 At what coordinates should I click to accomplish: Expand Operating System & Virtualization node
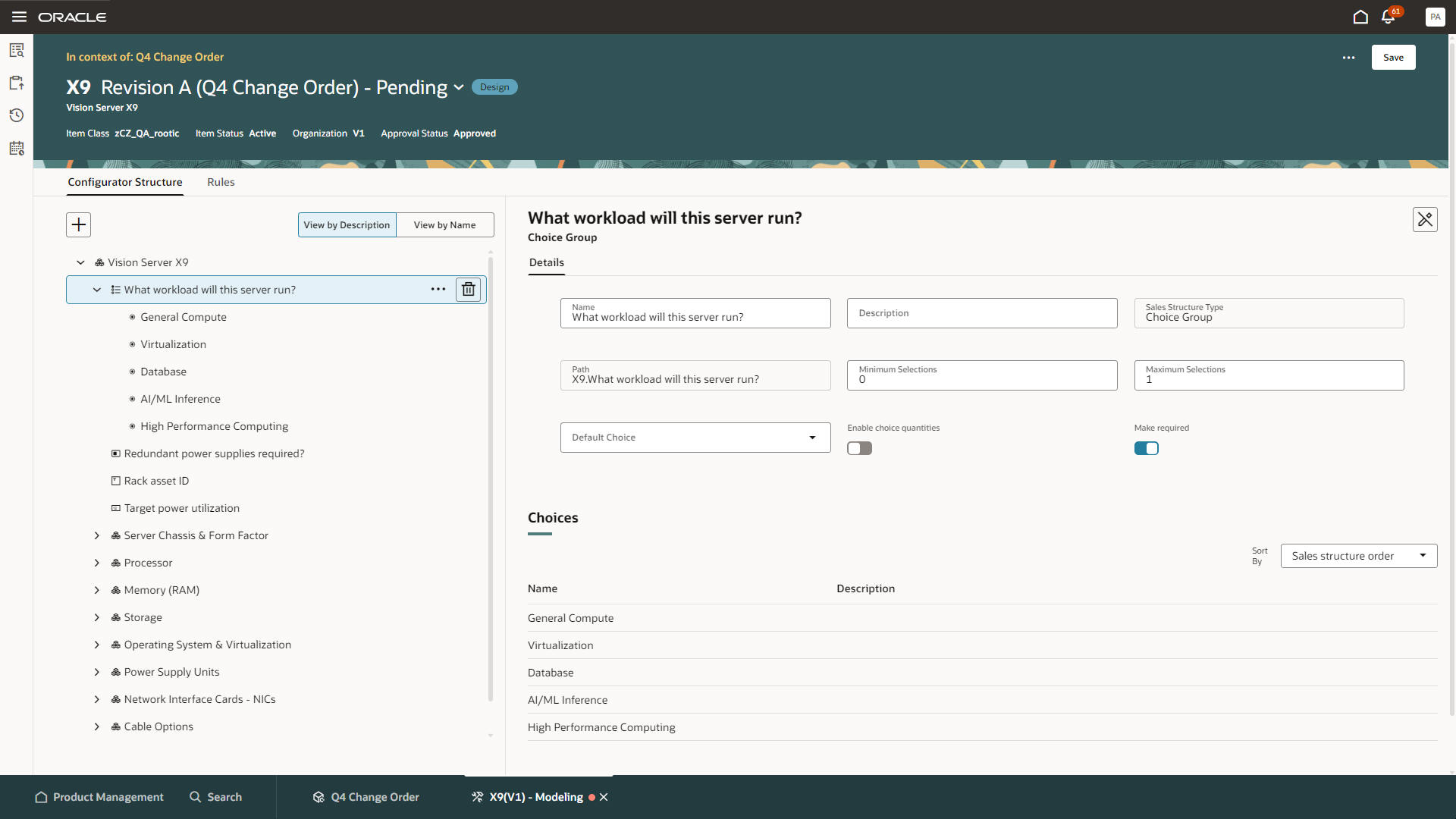[x=97, y=645]
